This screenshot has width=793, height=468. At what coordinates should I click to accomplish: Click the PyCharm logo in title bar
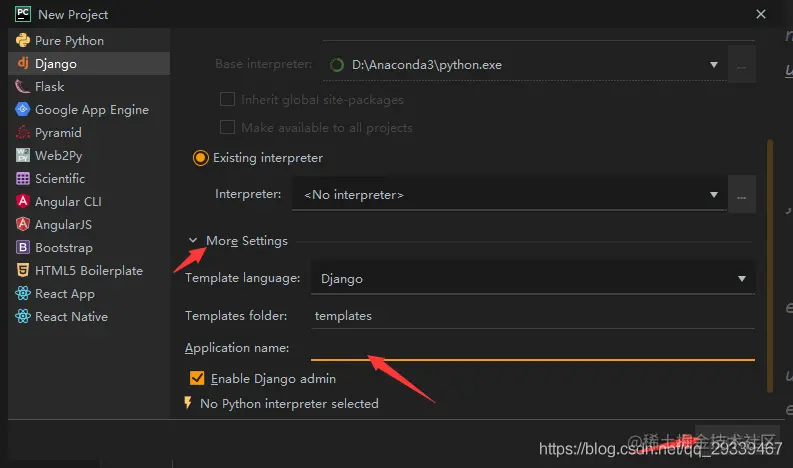click(x=23, y=14)
